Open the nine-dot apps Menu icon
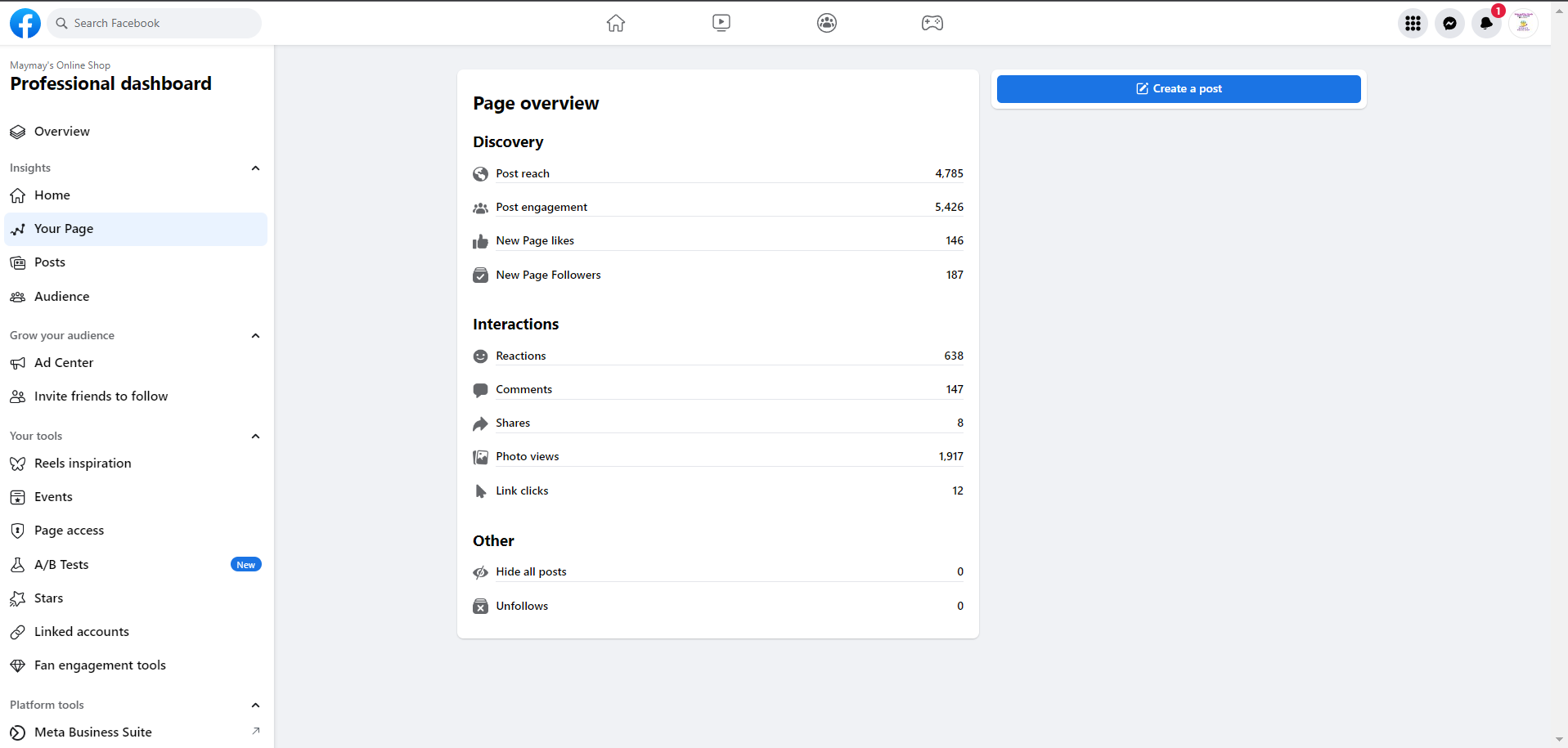The width and height of the screenshot is (1568, 748). pos(1413,24)
